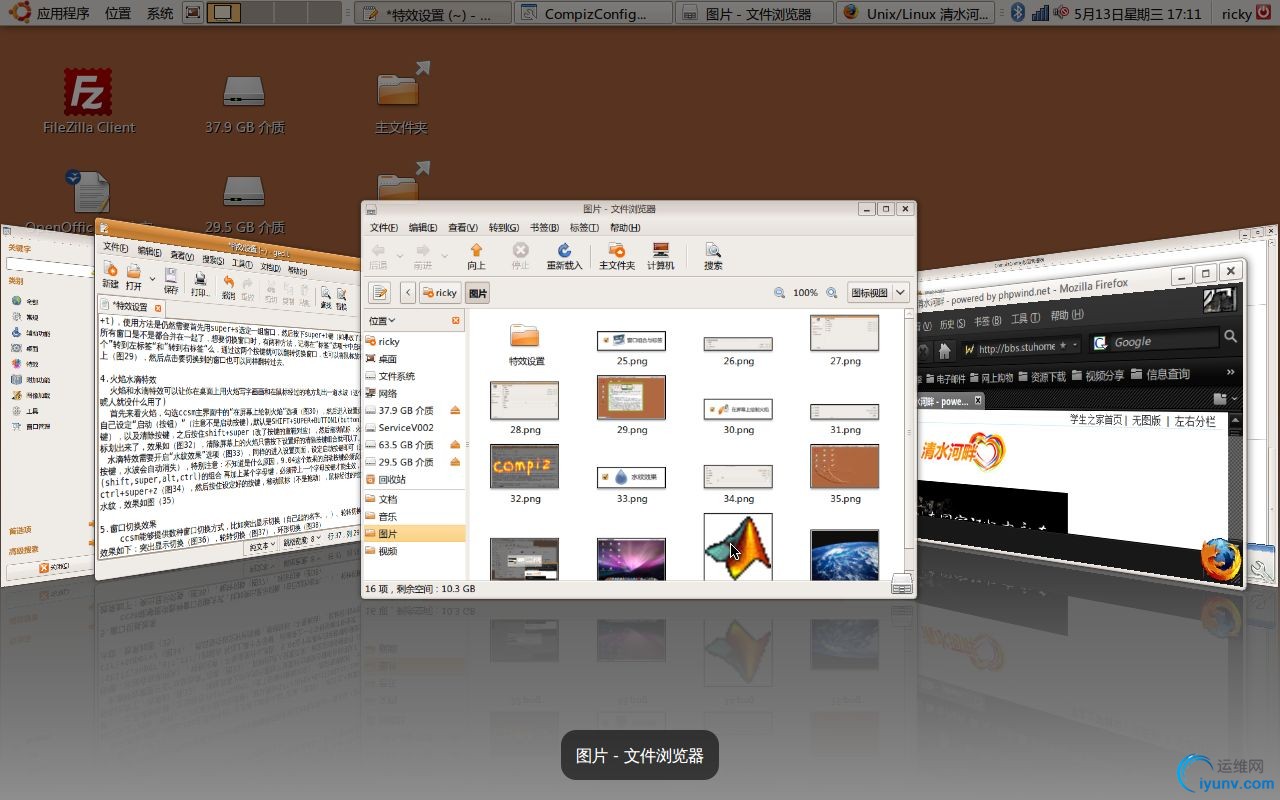
Task: Click the 重新载入 (Reload) icon in file browser
Action: click(564, 256)
